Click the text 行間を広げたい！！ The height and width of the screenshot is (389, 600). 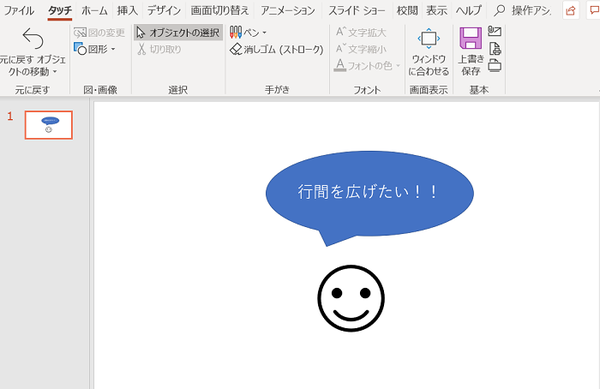tap(368, 192)
